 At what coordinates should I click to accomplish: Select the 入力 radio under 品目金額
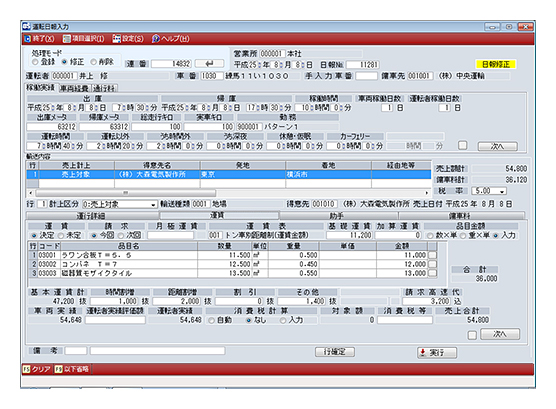[x=496, y=236]
